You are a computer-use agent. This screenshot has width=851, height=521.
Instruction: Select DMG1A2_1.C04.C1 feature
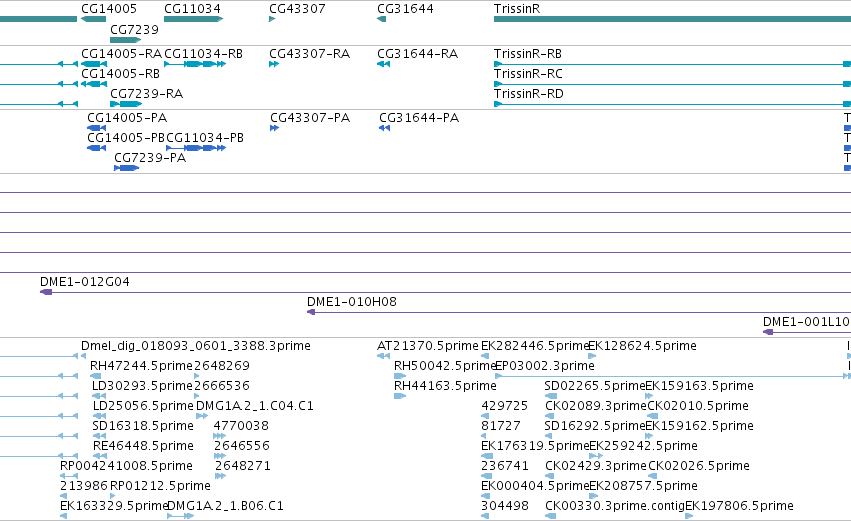tap(255, 406)
